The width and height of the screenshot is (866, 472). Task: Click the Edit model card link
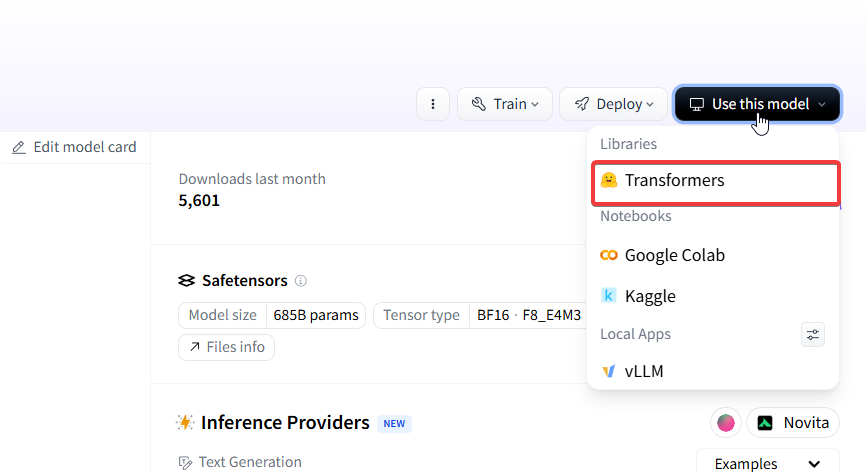84,147
